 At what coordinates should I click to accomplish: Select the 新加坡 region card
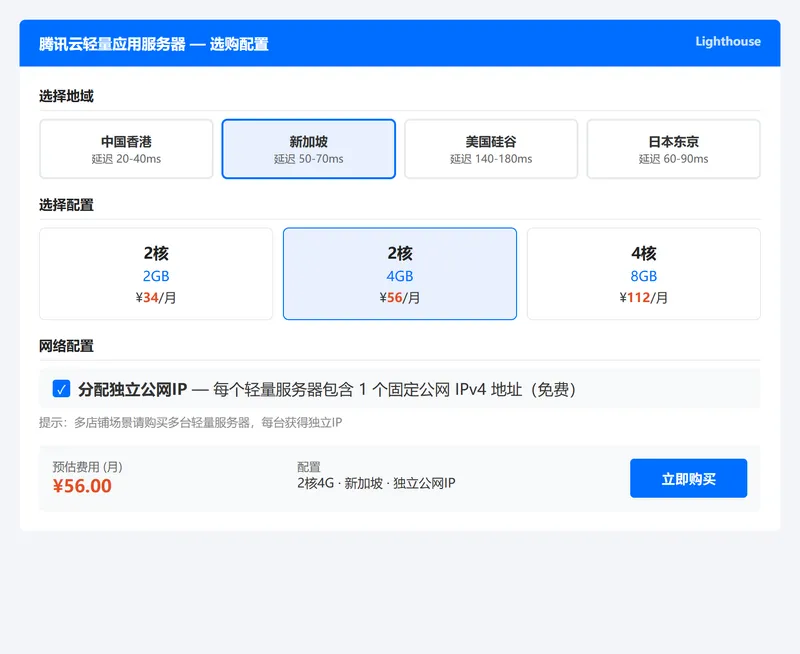click(x=309, y=149)
